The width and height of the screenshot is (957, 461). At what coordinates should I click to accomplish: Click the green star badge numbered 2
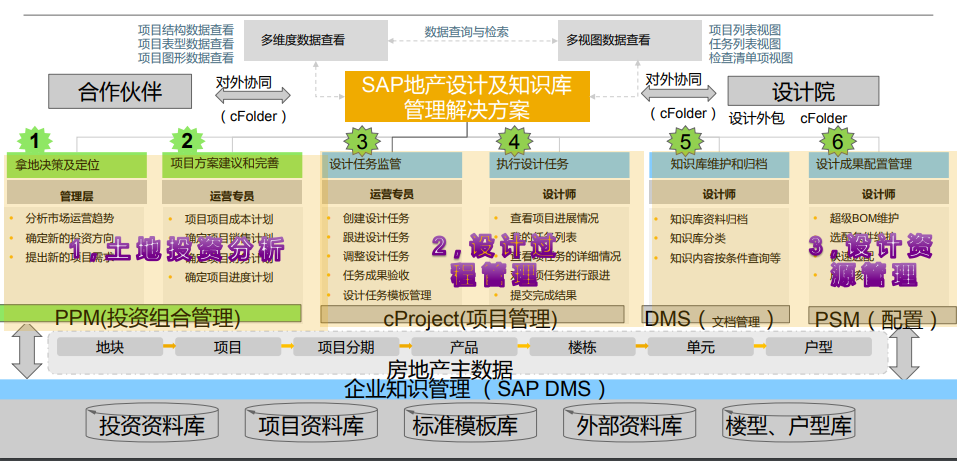click(187, 141)
